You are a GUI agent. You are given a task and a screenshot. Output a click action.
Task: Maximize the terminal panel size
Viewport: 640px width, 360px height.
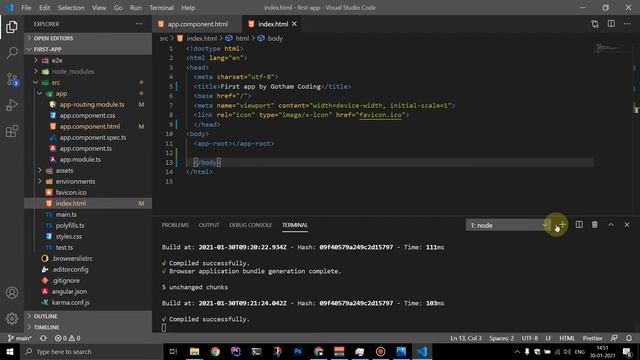(x=611, y=224)
